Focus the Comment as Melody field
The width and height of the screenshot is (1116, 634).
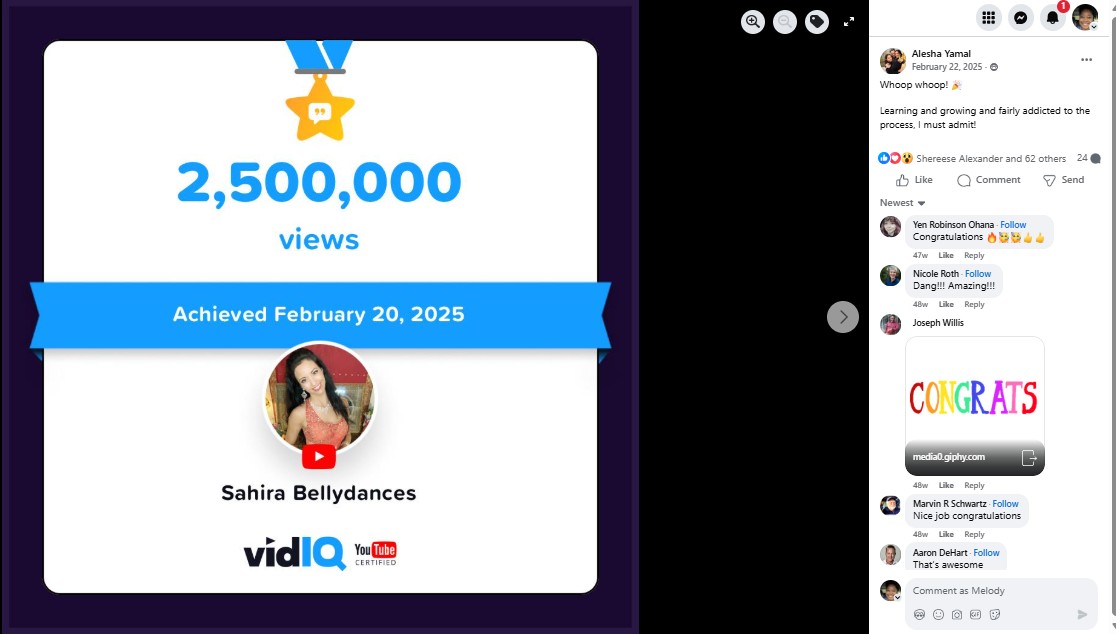point(1001,591)
